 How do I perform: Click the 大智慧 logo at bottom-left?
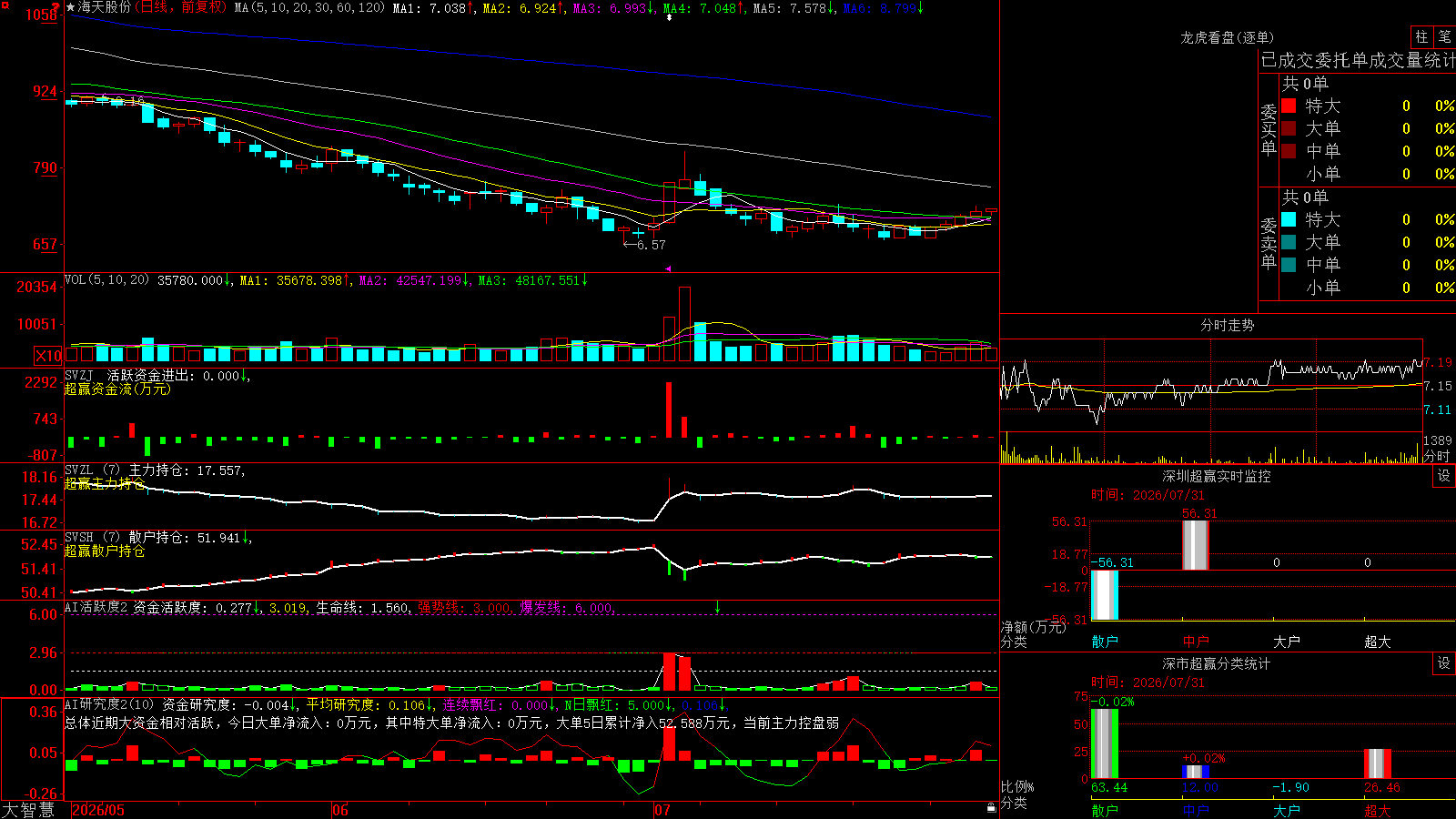(x=28, y=810)
